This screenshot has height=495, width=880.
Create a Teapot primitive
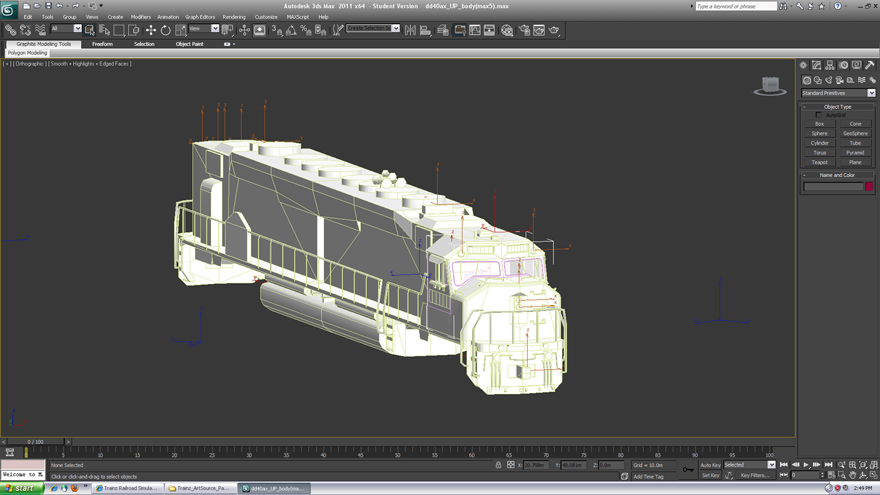(819, 162)
